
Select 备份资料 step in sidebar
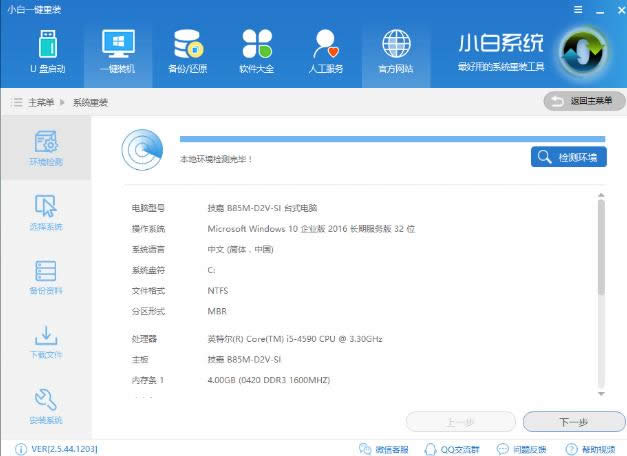(x=45, y=278)
